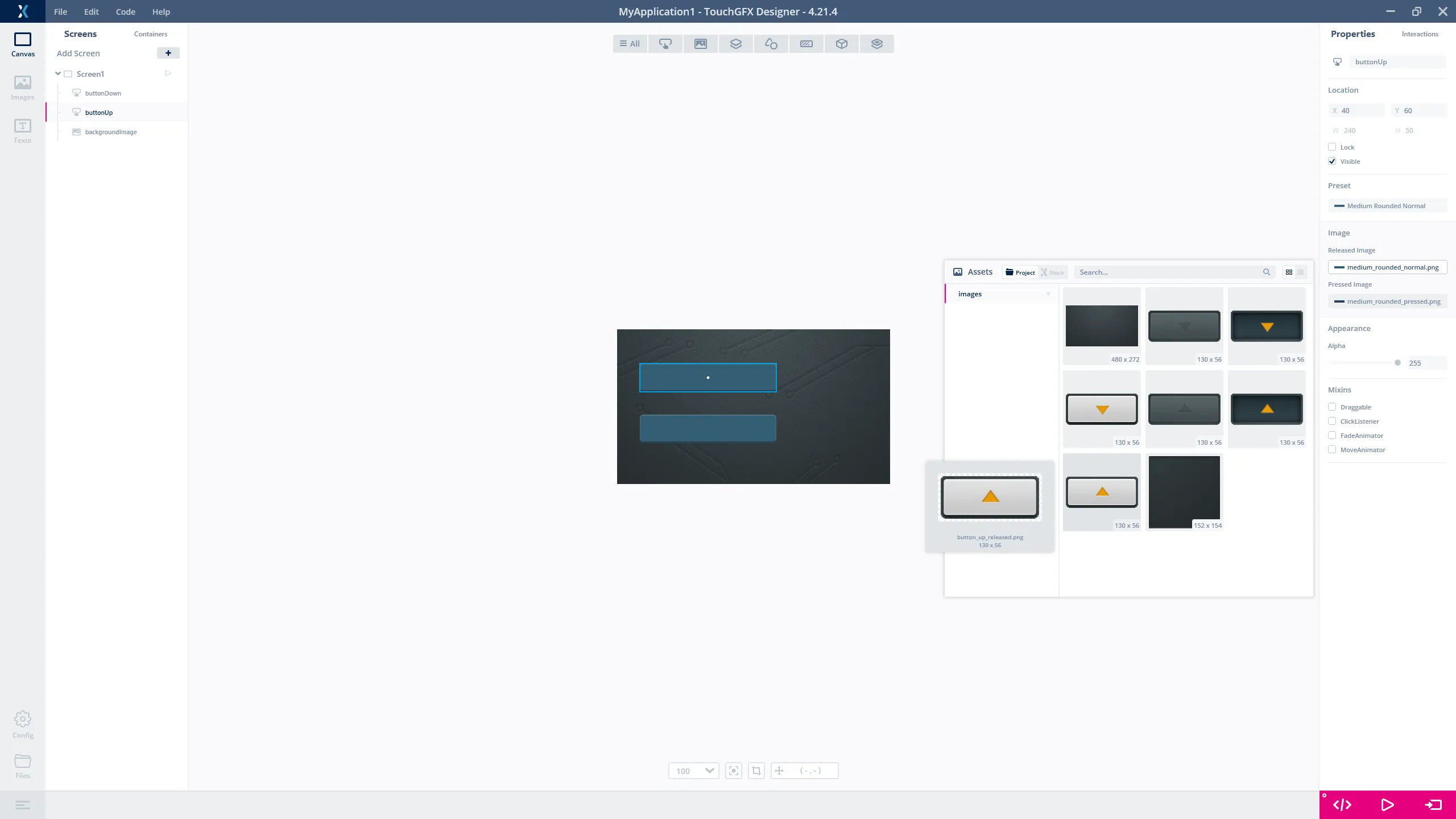This screenshot has height=819, width=1456.
Task: Select the Shapes widget category icon
Action: click(771, 44)
